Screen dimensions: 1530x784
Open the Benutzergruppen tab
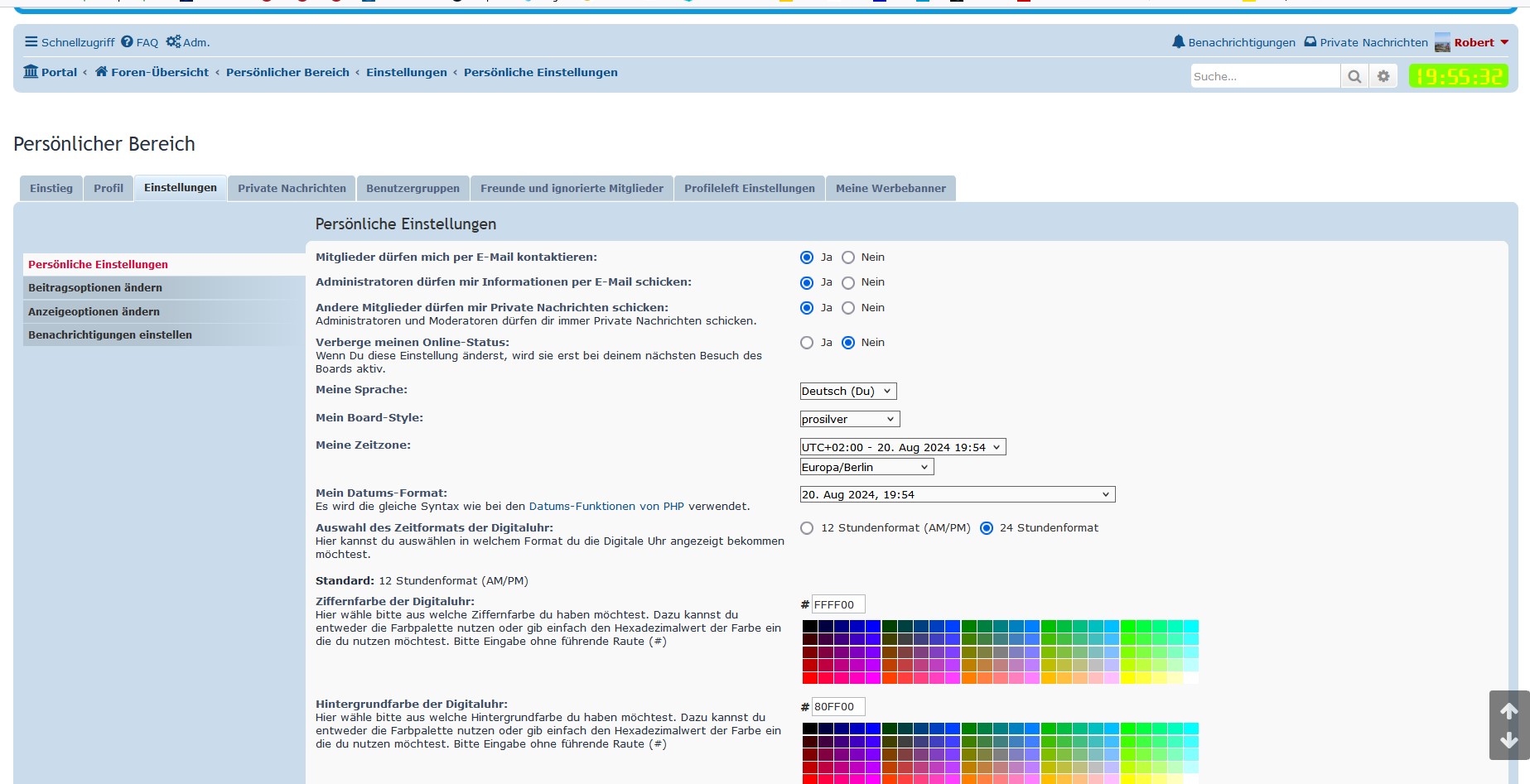click(413, 189)
